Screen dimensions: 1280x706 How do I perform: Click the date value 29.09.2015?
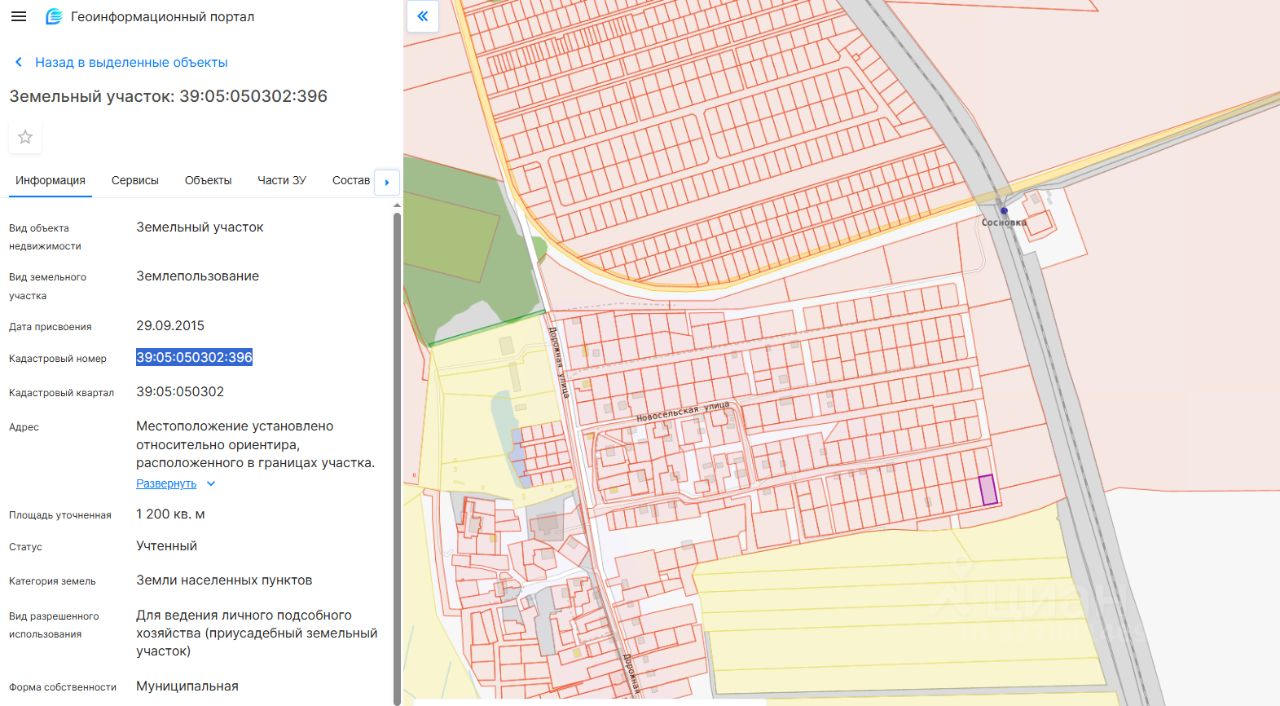click(170, 325)
